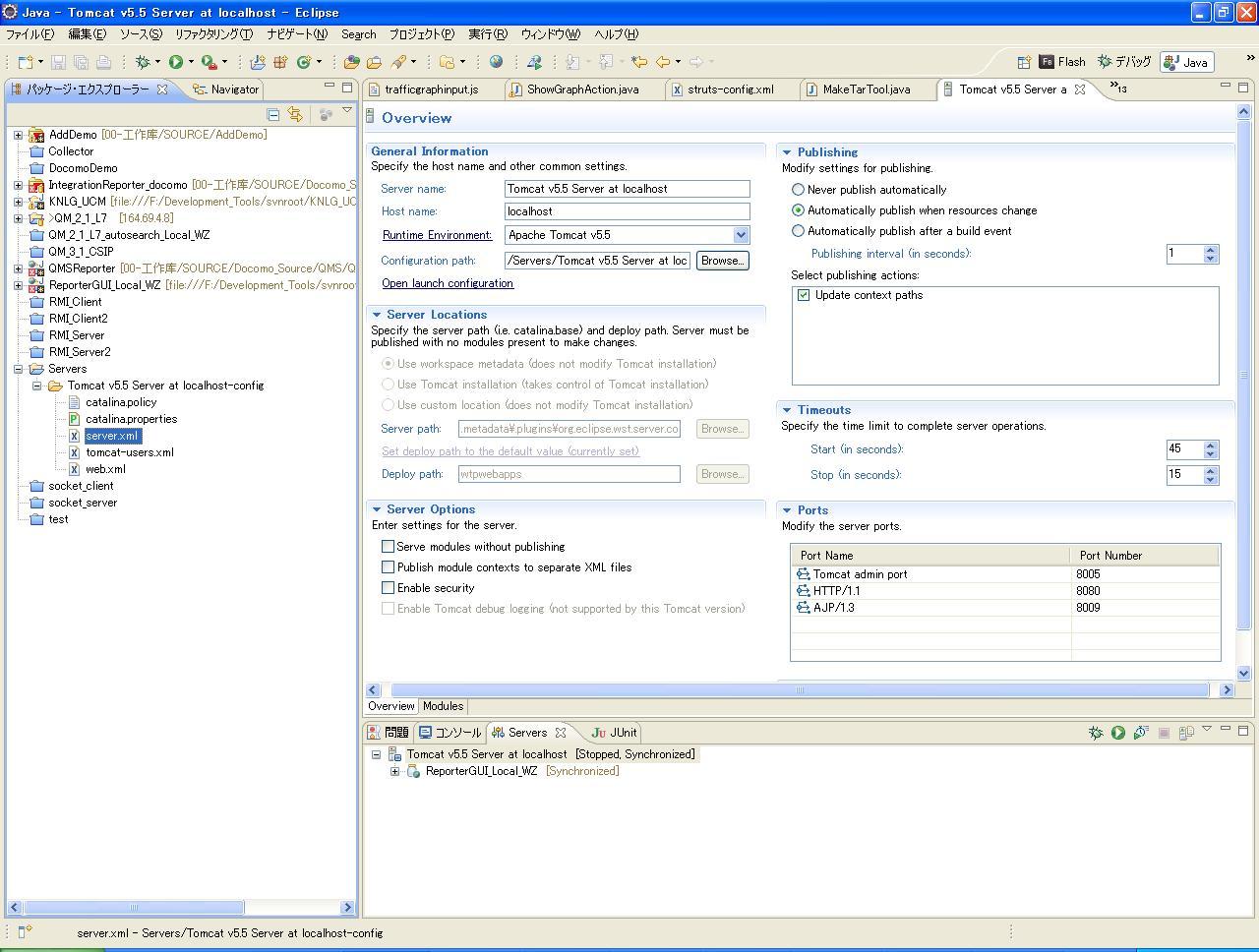Open the web browser toolbar icon
The height and width of the screenshot is (952, 1259).
(x=496, y=62)
